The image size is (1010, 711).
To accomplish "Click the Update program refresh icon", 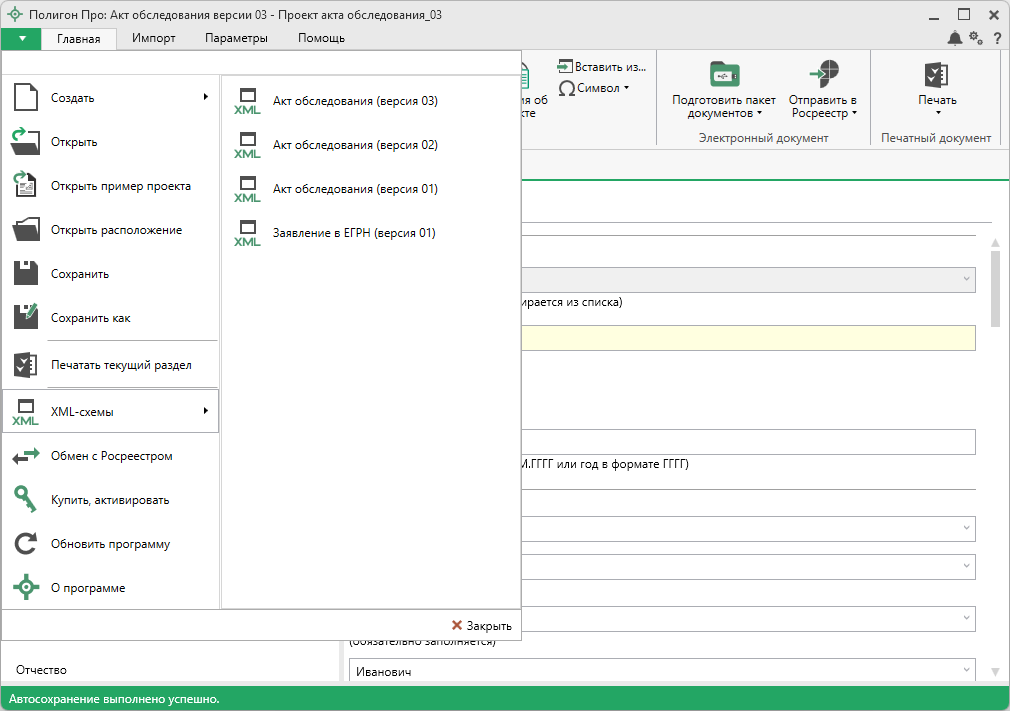I will pos(26,544).
